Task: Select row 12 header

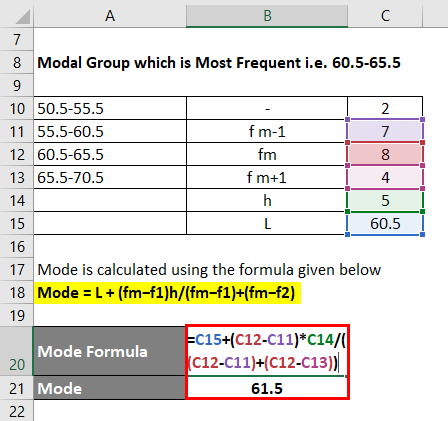Action: click(17, 154)
